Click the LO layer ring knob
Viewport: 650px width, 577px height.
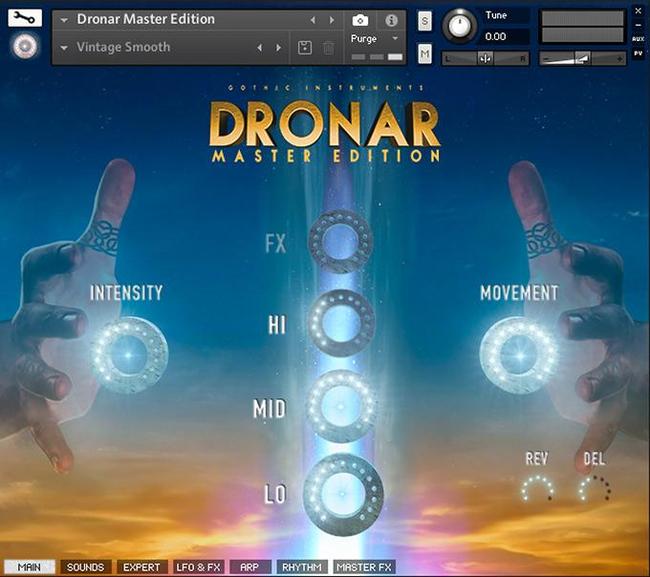343,494
